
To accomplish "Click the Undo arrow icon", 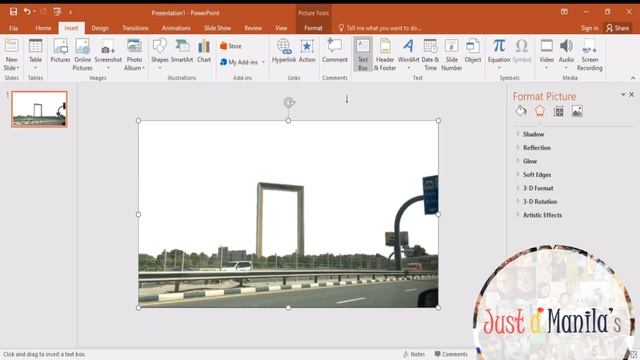I will click(x=27, y=11).
